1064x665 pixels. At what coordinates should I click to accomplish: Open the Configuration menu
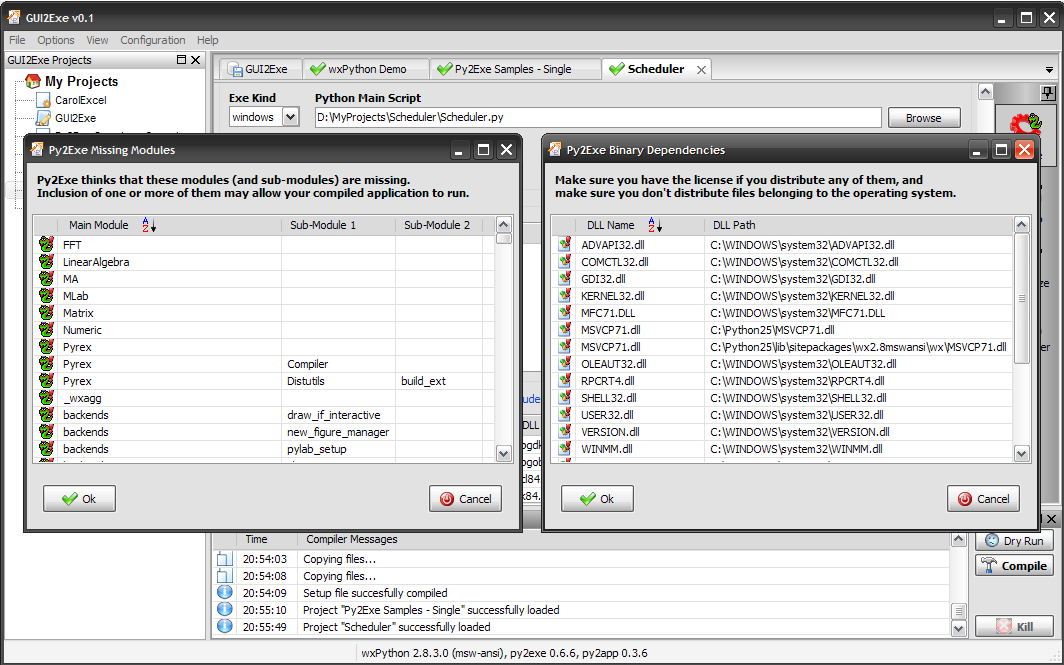152,40
